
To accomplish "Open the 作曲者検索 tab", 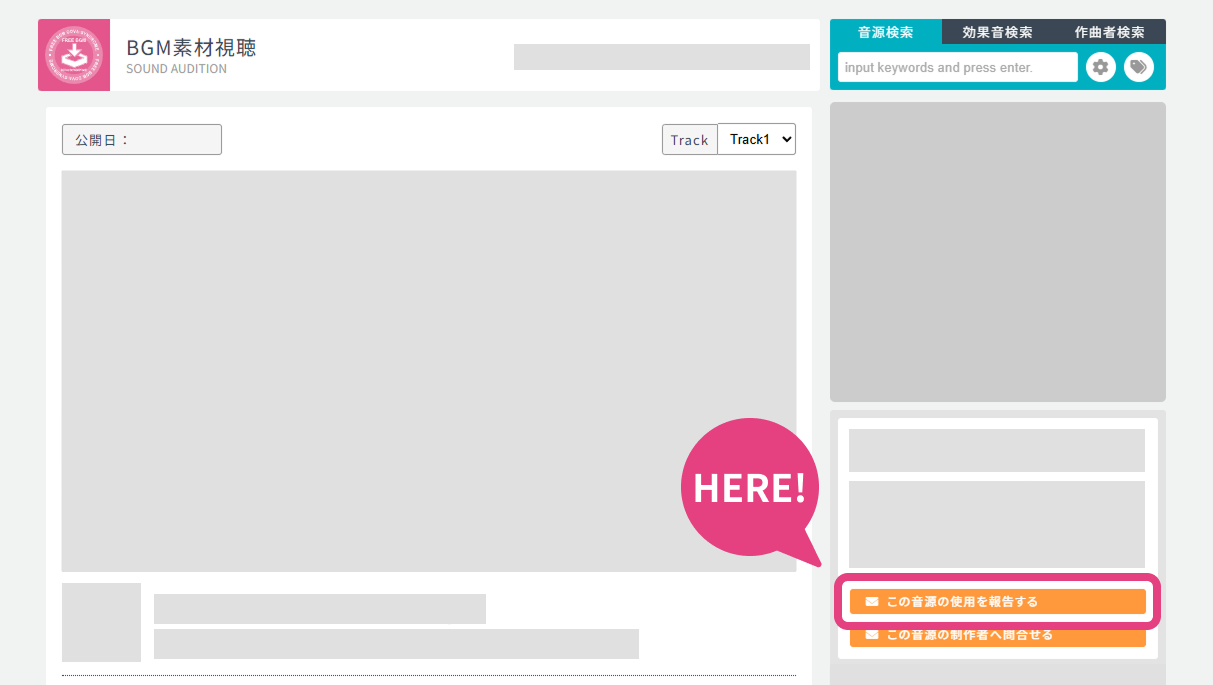I will click(1109, 32).
